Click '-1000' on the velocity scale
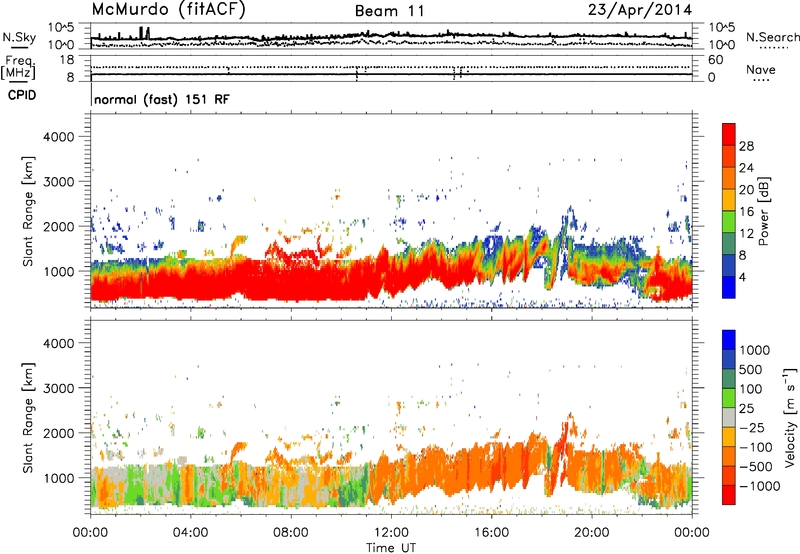 759,486
